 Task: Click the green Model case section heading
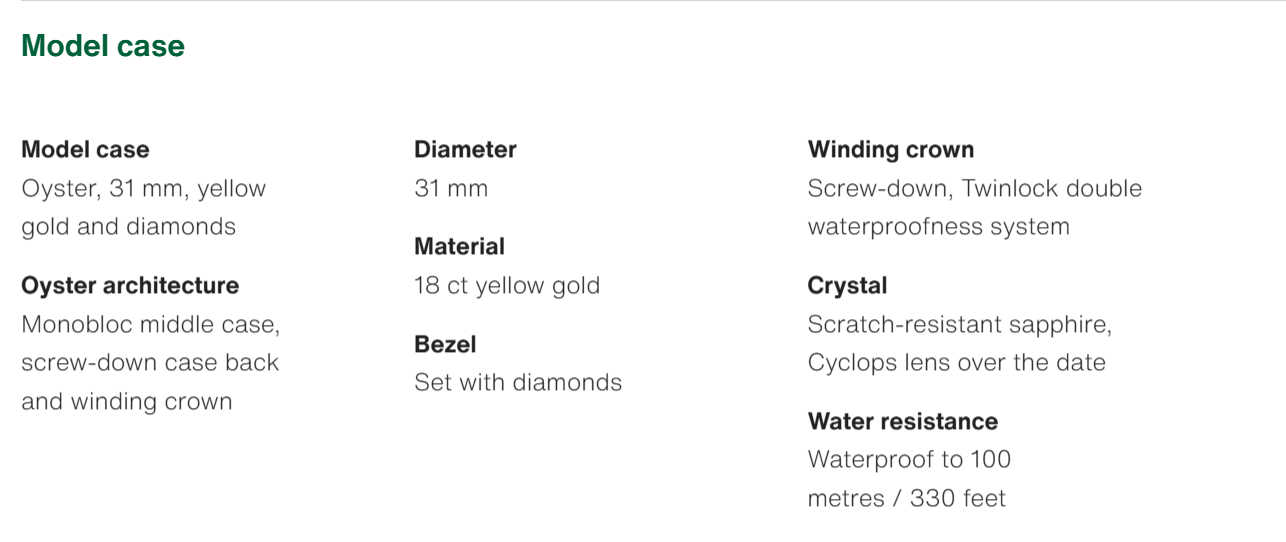103,46
